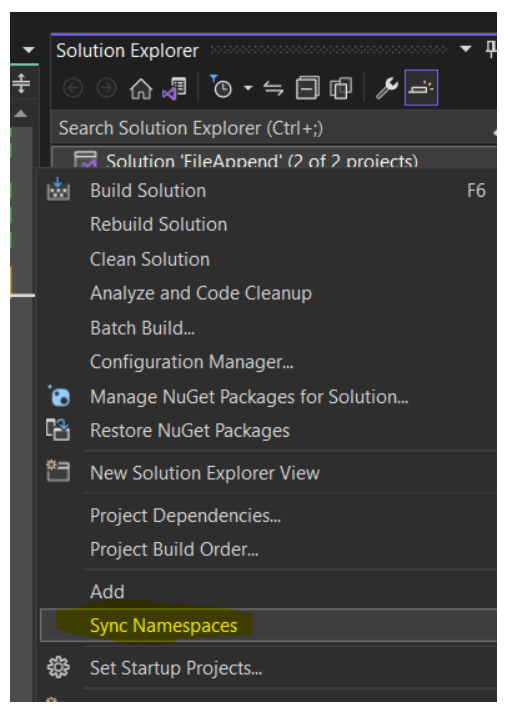
Task: Open Properties wrench icon
Action: click(387, 88)
